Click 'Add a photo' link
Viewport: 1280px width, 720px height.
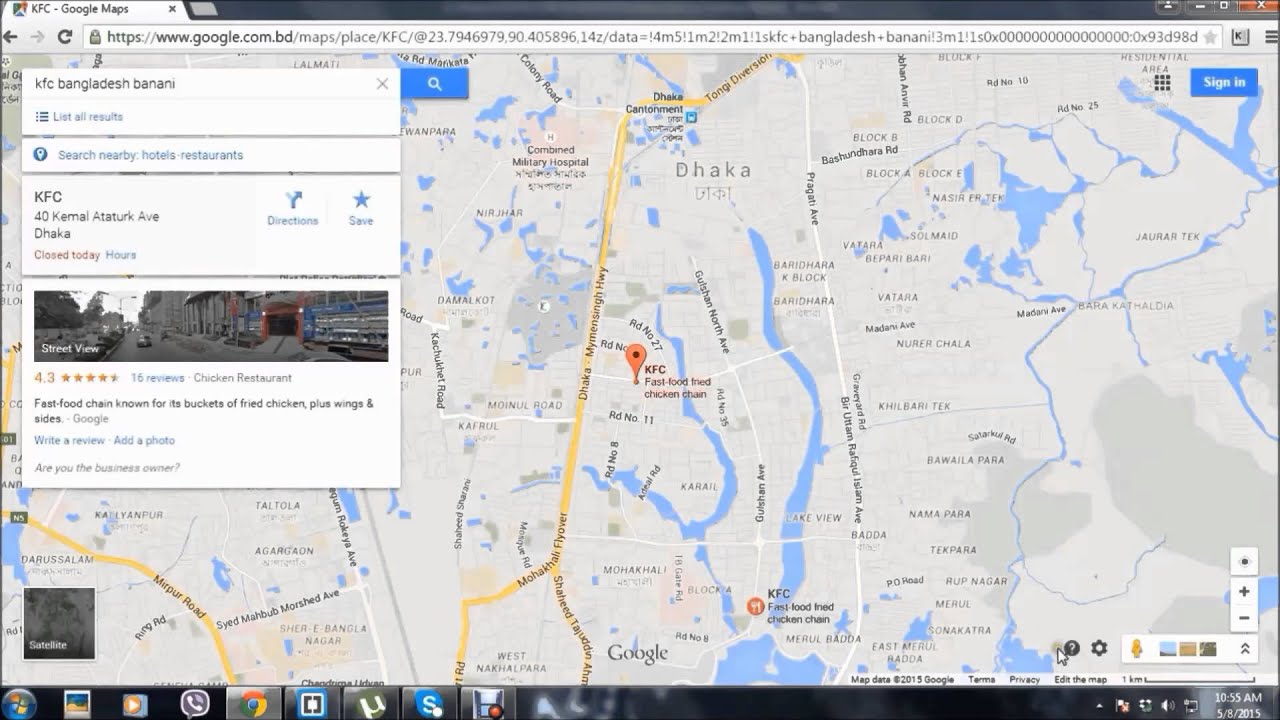(x=144, y=440)
